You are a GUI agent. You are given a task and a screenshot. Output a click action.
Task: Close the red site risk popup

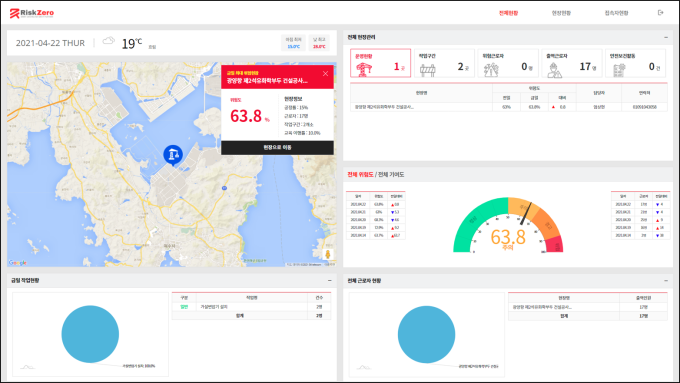[325, 74]
